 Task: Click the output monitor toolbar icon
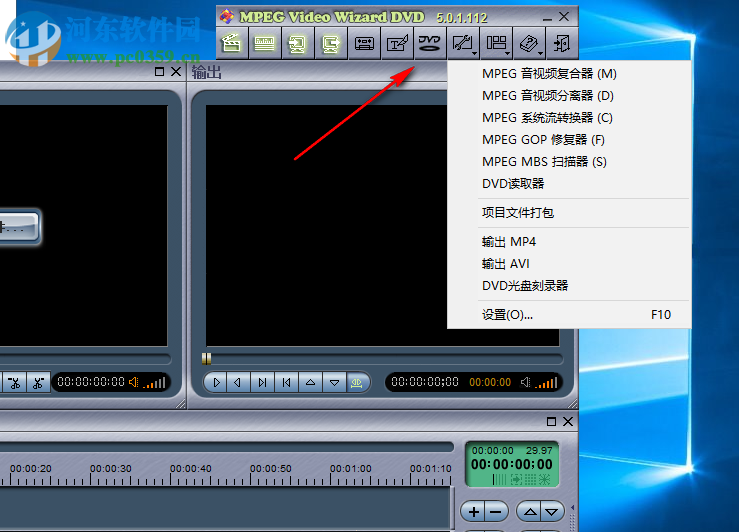point(331,43)
